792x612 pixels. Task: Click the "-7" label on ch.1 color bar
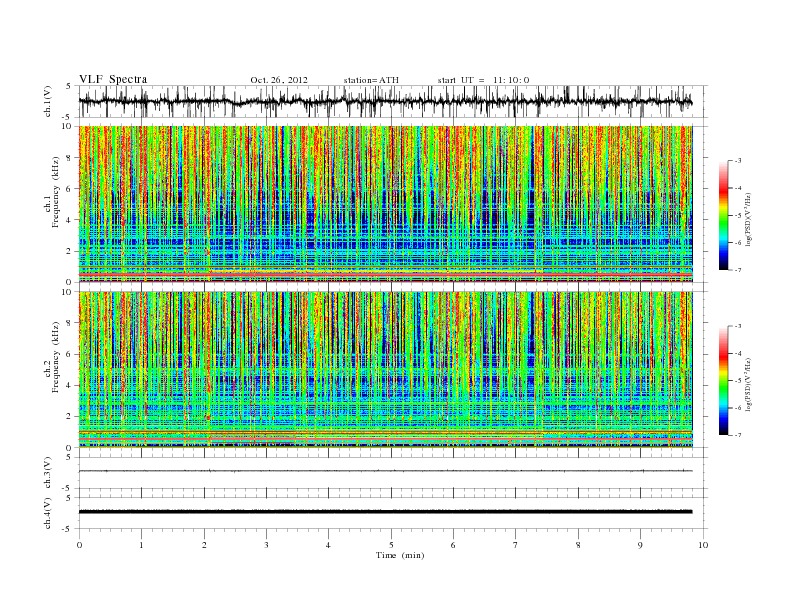[737, 270]
